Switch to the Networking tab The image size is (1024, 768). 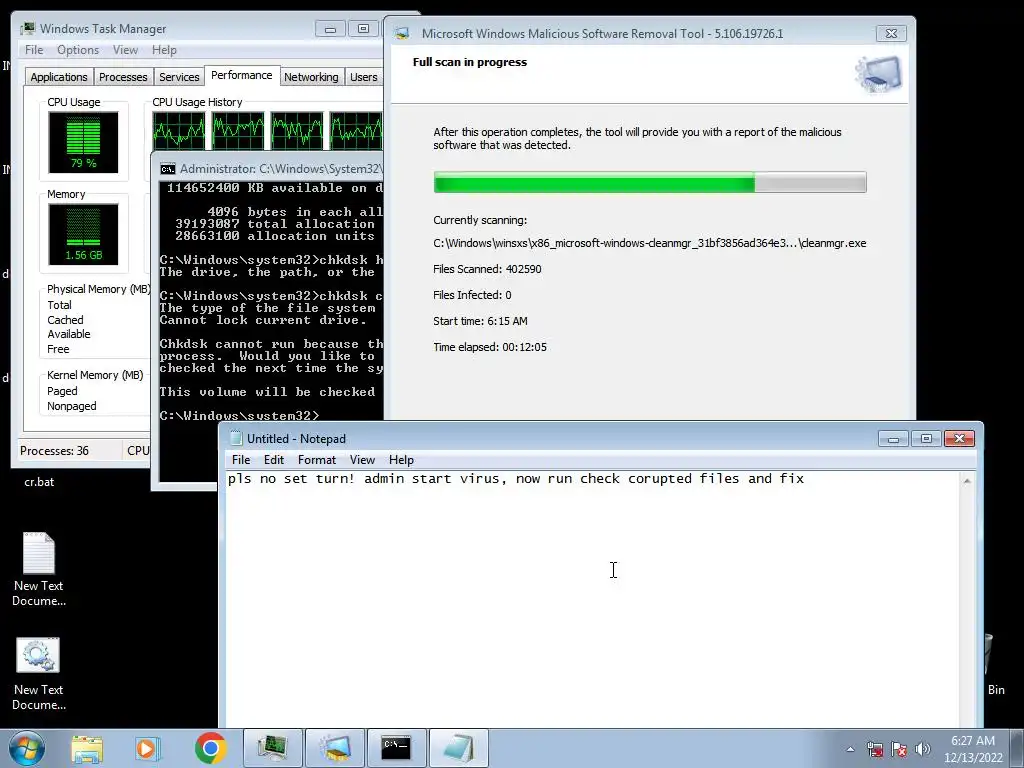311,77
